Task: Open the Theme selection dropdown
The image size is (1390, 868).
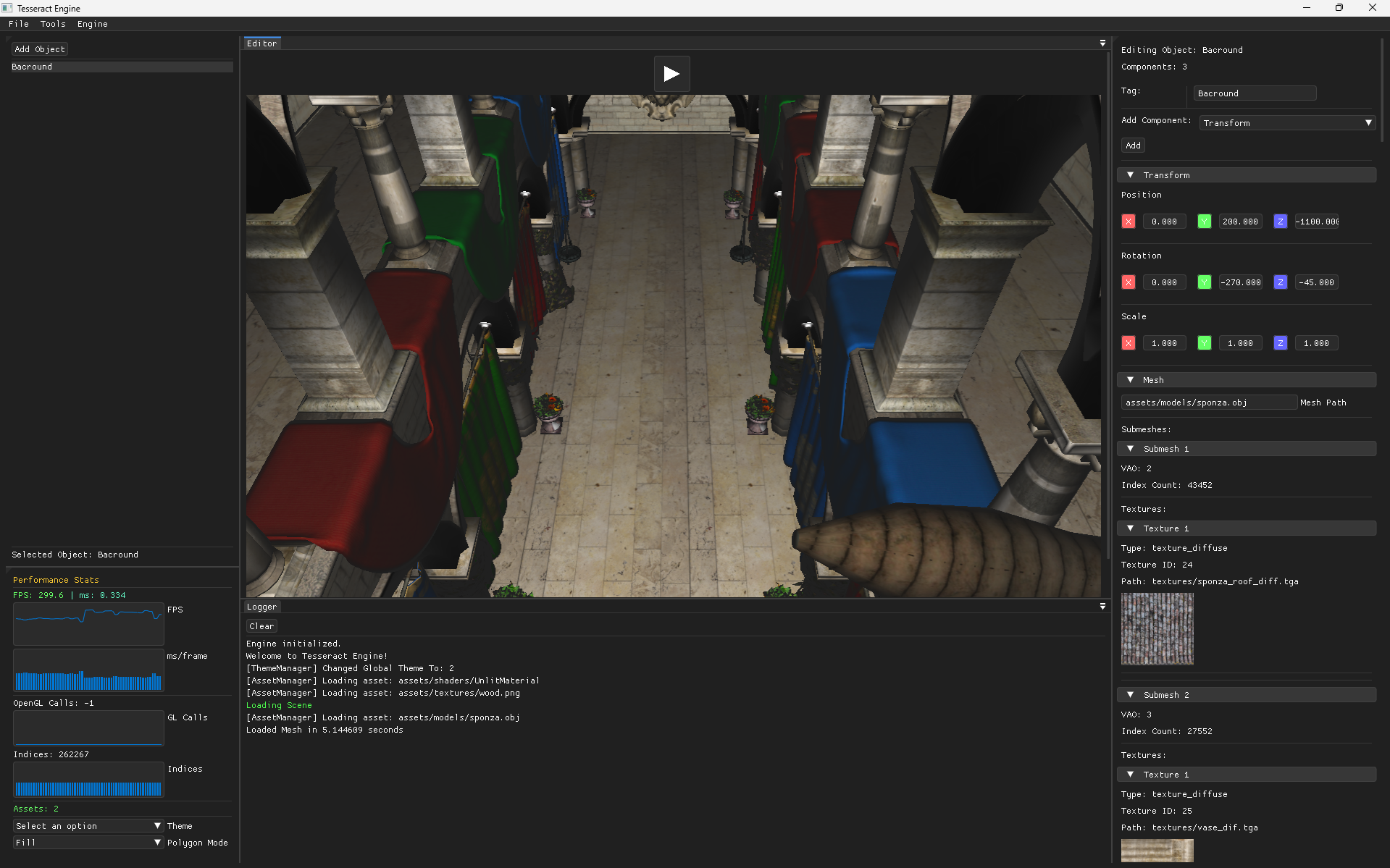Action: [x=88, y=826]
